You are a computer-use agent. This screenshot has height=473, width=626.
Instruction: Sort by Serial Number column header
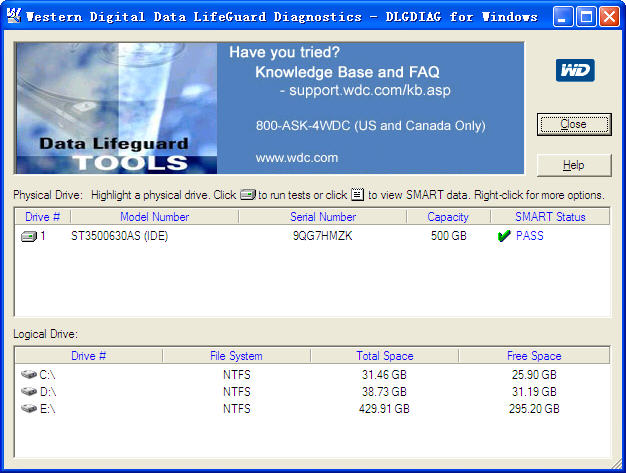tap(323, 217)
